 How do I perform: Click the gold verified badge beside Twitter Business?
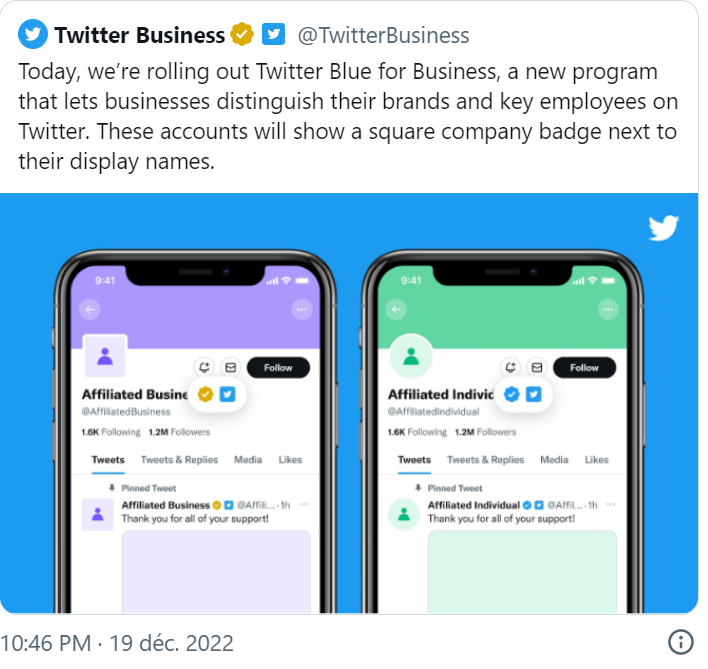tap(241, 35)
